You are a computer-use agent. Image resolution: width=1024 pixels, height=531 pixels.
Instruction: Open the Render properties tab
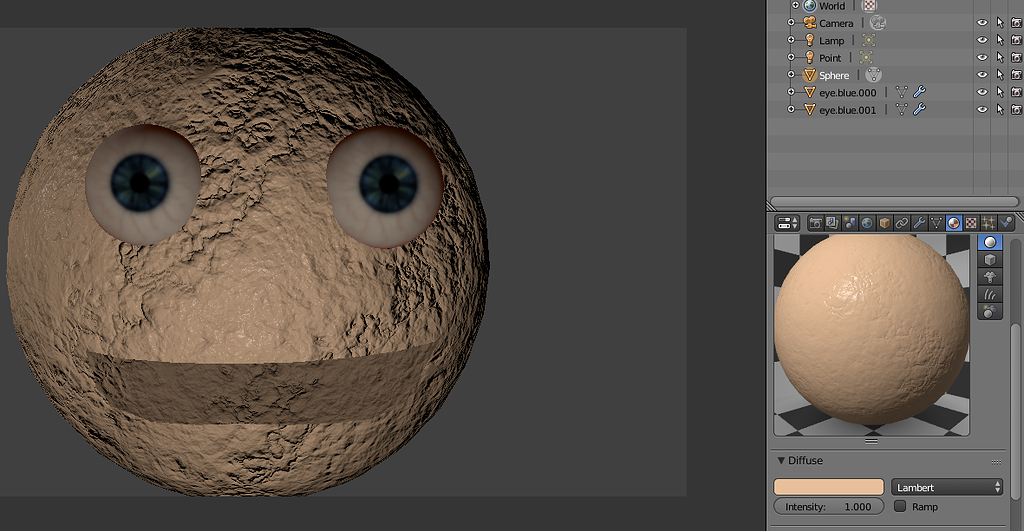(816, 223)
